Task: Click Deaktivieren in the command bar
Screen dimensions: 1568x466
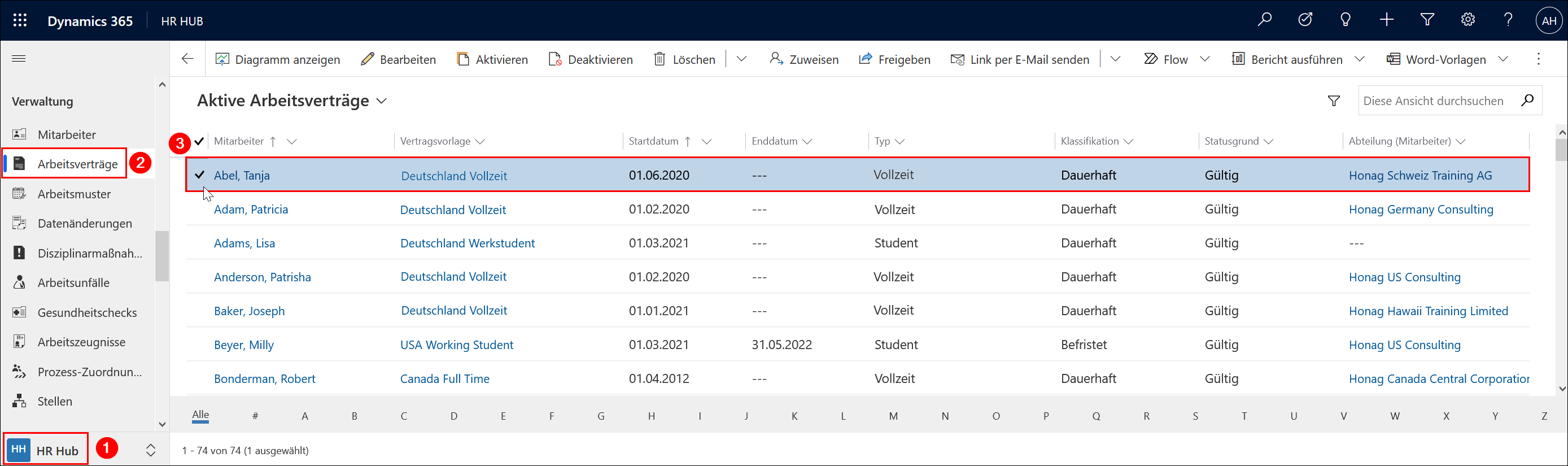Action: (591, 59)
